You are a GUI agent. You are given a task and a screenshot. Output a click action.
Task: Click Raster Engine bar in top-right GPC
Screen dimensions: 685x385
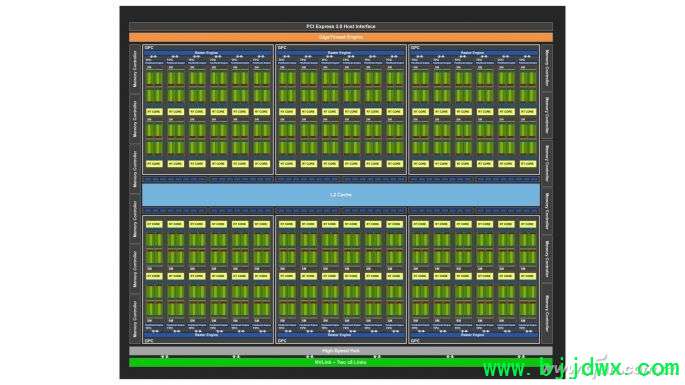coord(474,53)
